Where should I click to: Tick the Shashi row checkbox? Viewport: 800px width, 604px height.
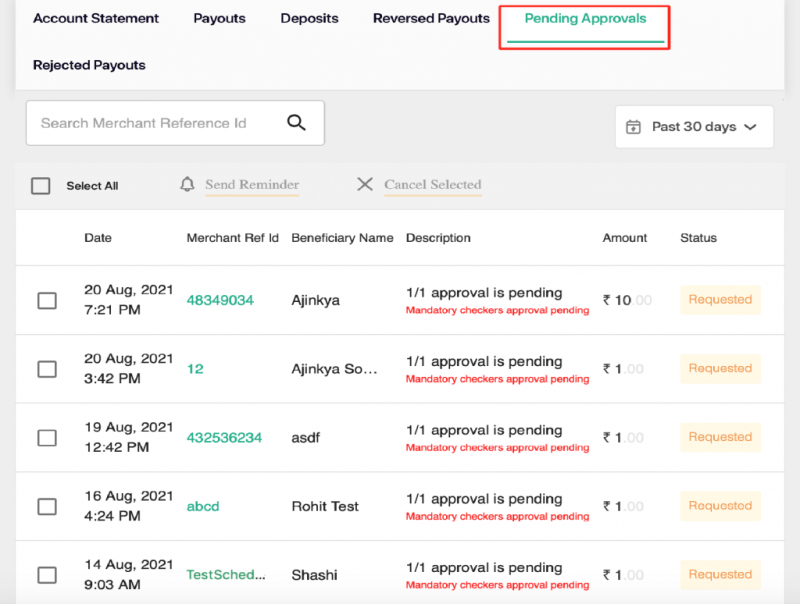47,575
